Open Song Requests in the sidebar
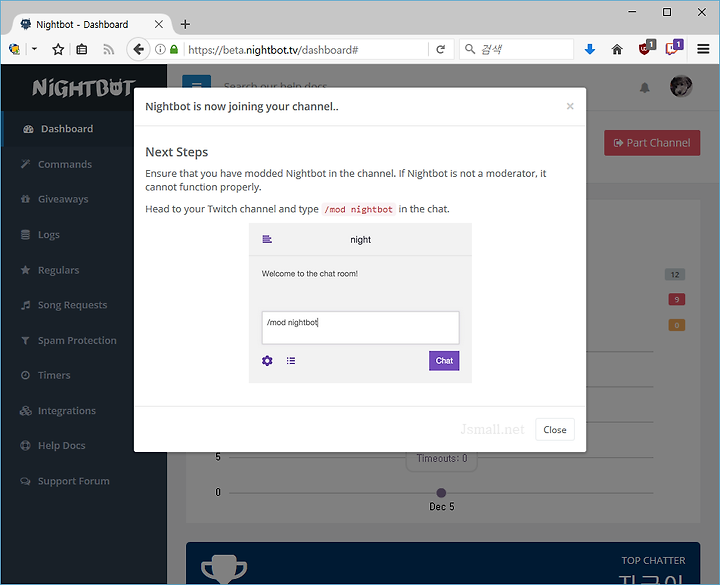 click(72, 305)
